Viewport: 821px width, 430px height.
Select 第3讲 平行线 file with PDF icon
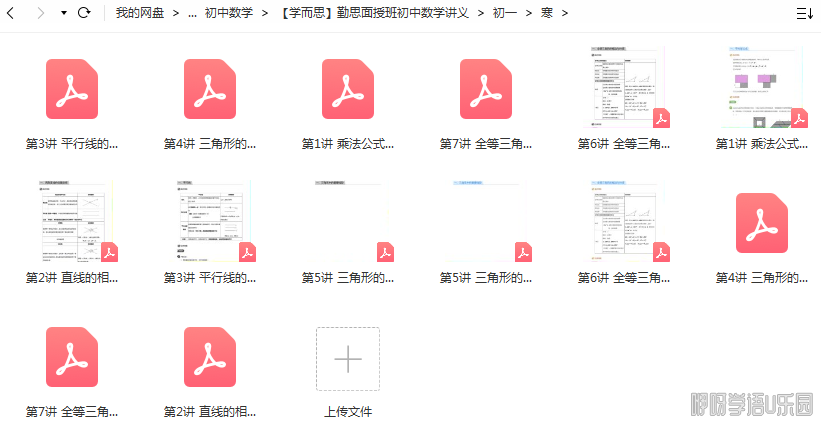(72, 89)
